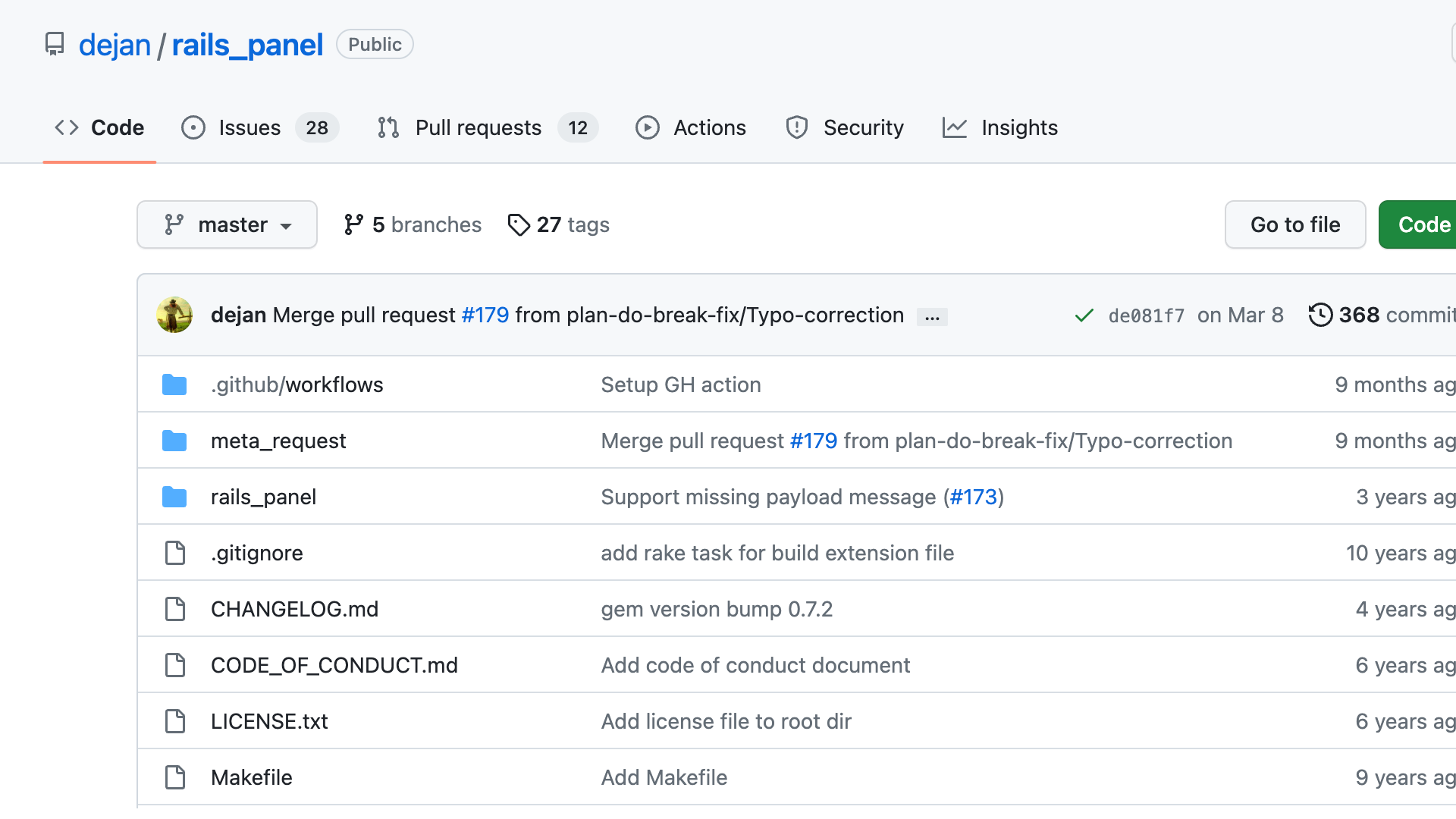Expand commit message ellipsis button

932,317
